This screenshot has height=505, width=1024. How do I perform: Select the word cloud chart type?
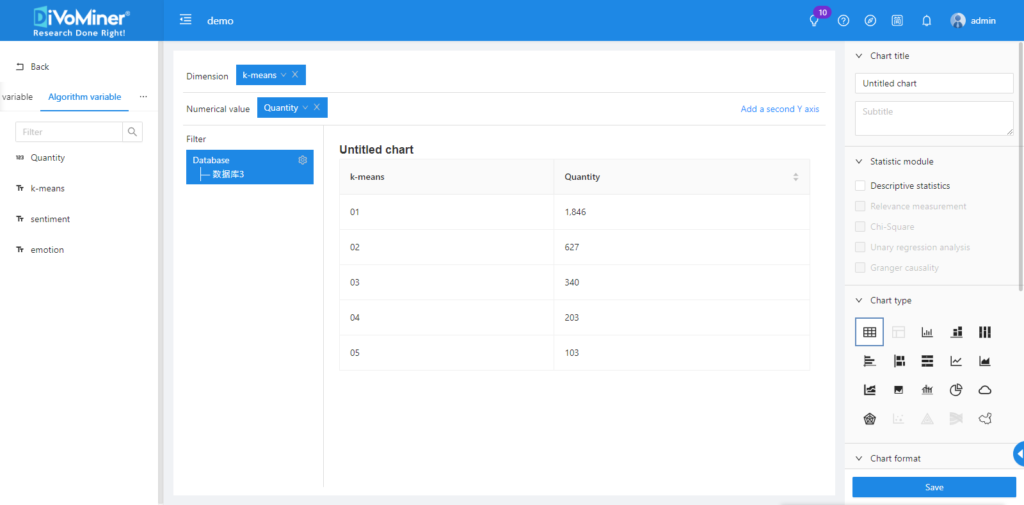(x=984, y=390)
